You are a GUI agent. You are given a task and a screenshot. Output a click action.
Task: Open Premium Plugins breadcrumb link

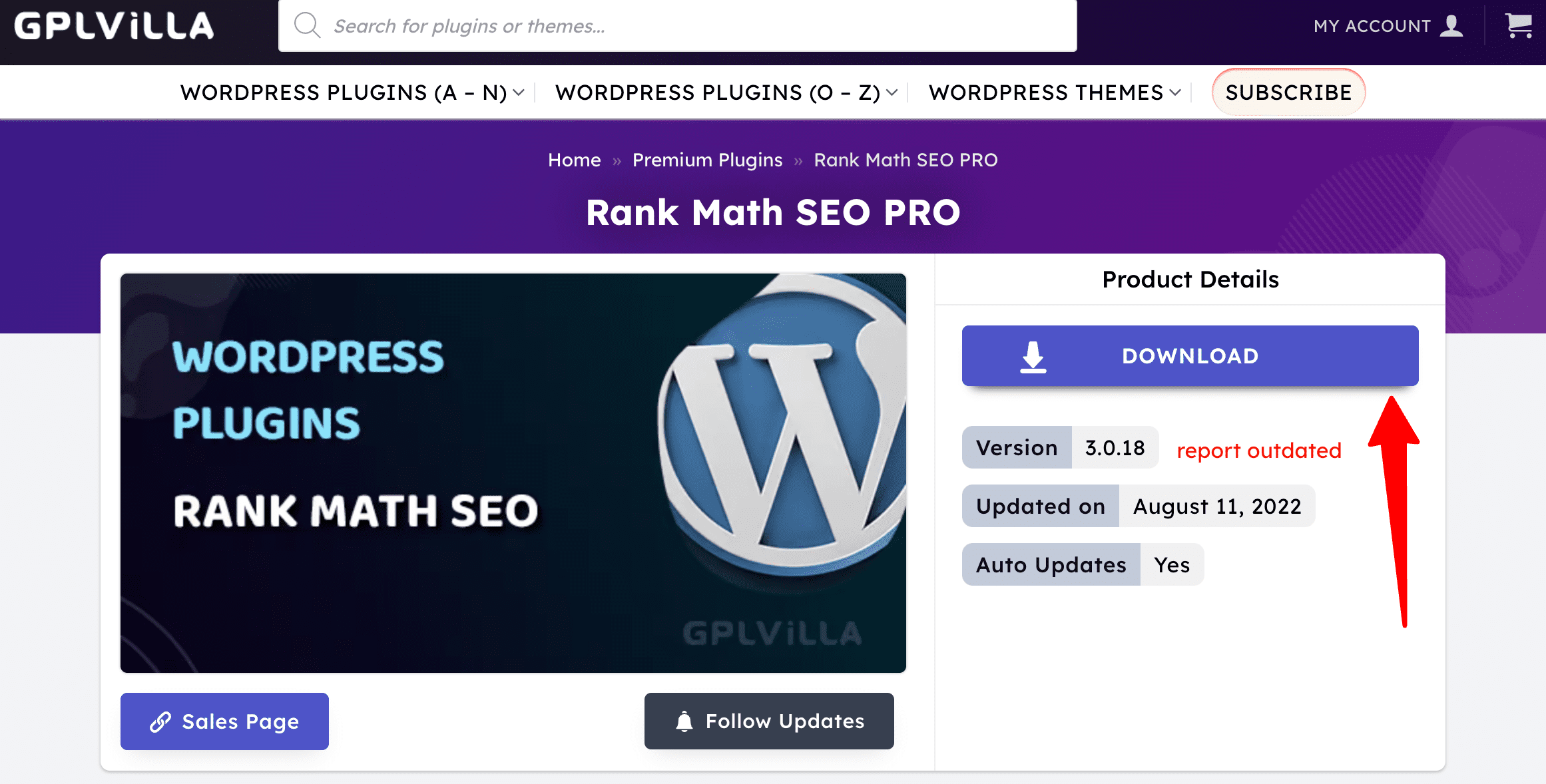pos(707,160)
